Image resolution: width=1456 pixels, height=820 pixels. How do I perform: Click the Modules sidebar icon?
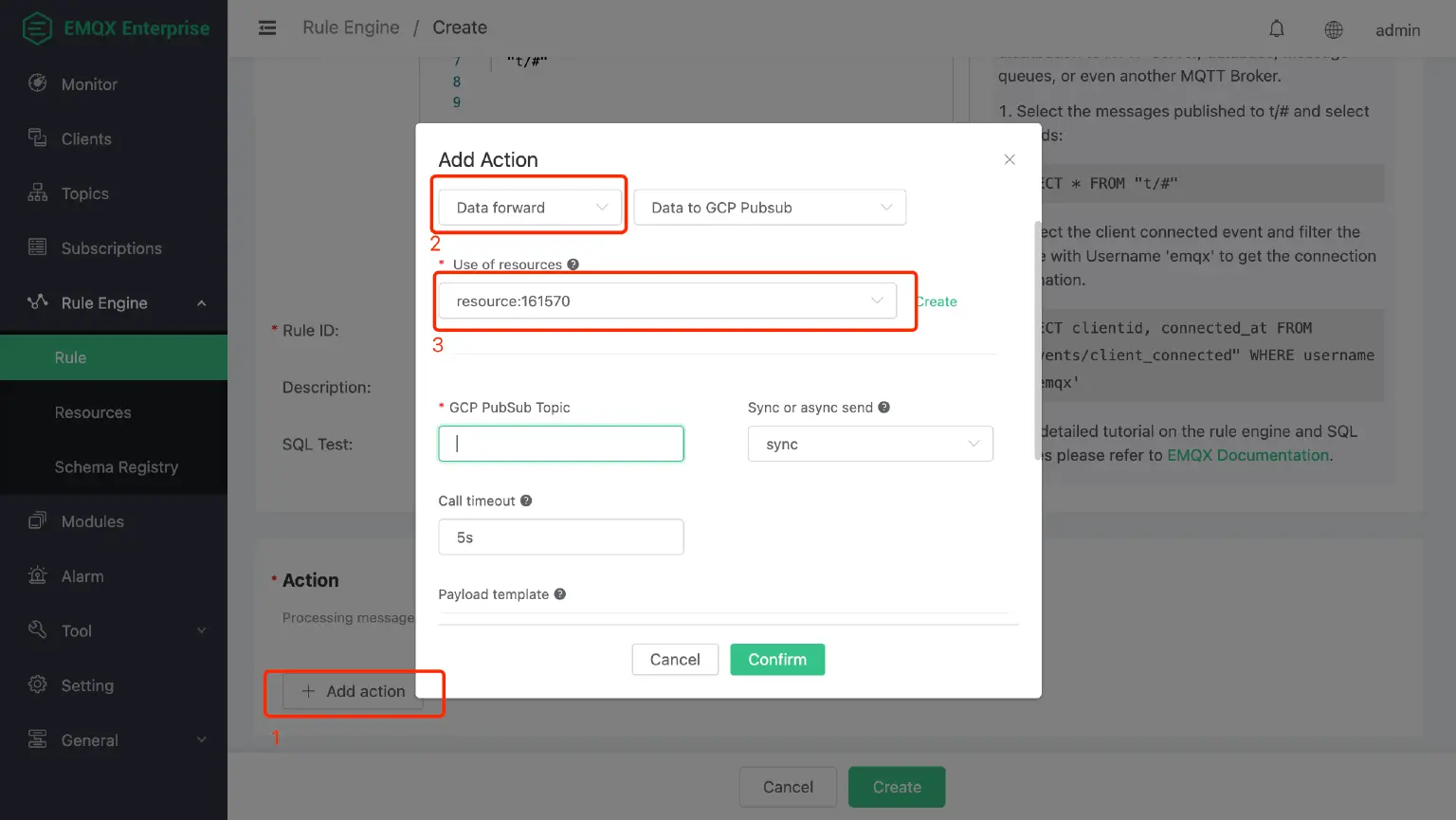[38, 521]
